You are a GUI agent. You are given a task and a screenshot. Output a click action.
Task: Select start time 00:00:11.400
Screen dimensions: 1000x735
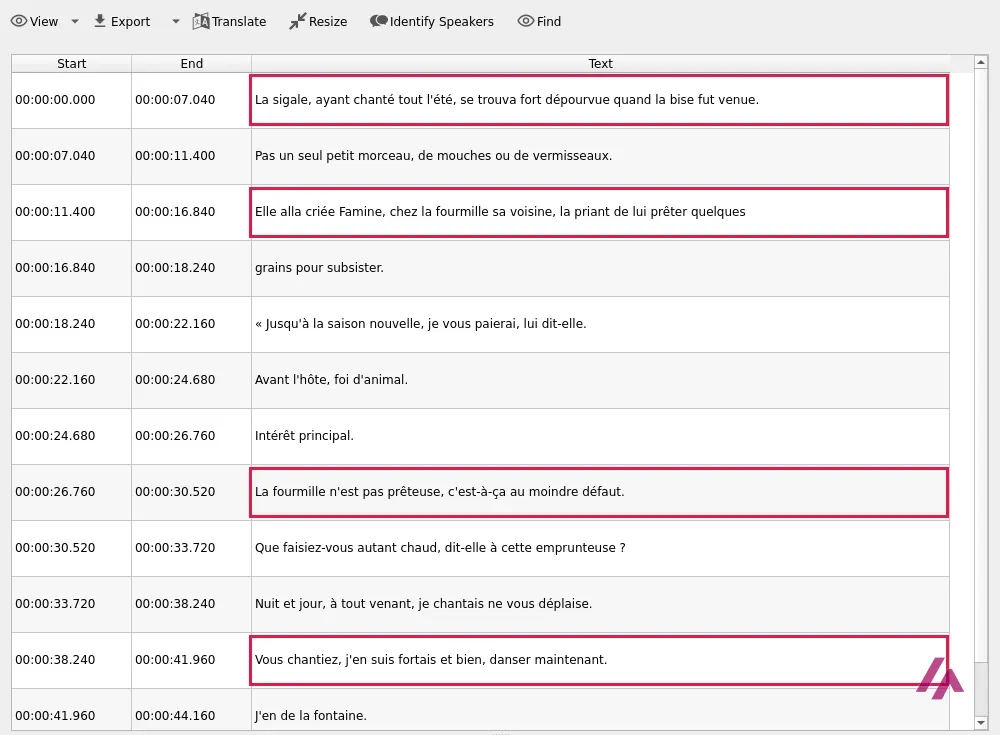point(55,212)
